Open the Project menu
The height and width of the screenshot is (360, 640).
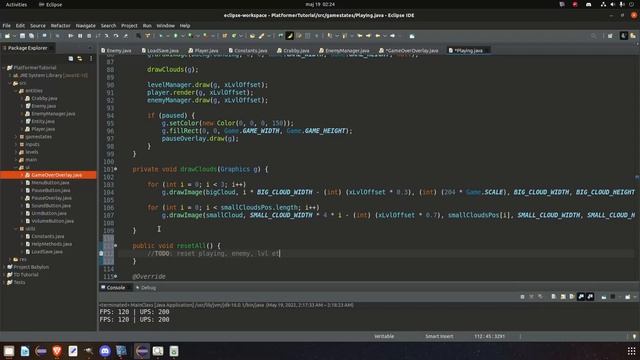click(129, 25)
